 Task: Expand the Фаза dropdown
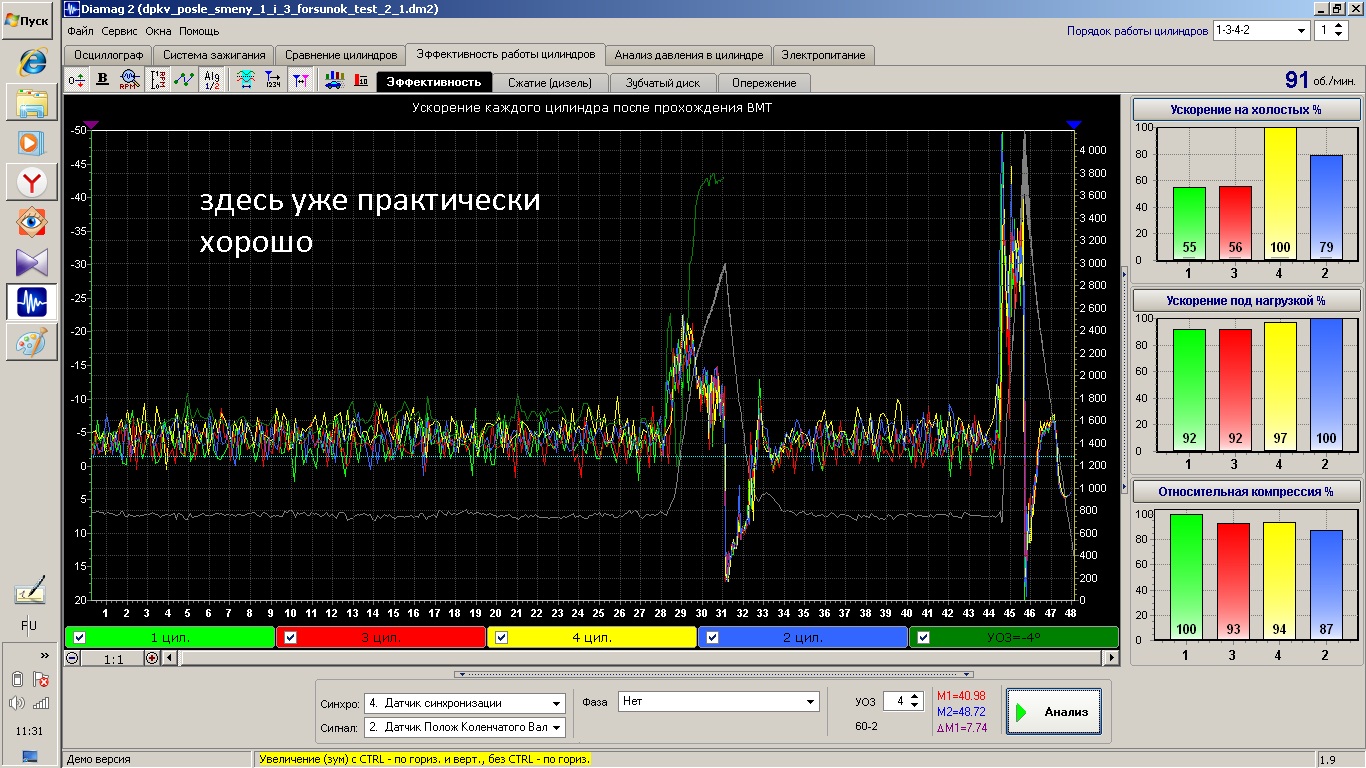point(719,702)
